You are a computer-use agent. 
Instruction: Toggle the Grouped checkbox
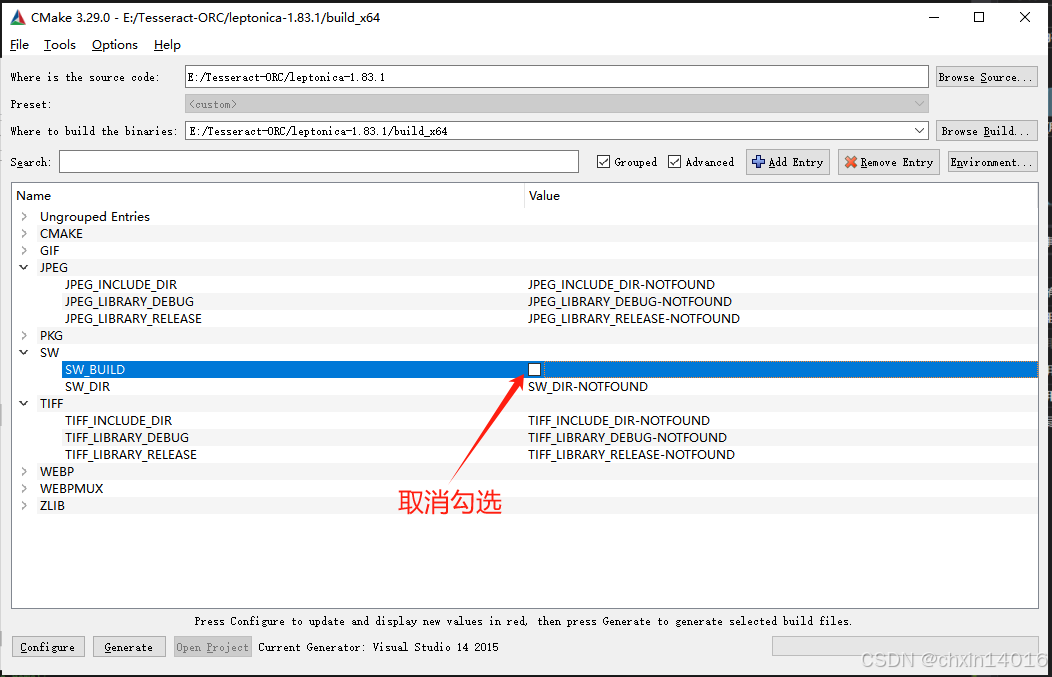(603, 162)
